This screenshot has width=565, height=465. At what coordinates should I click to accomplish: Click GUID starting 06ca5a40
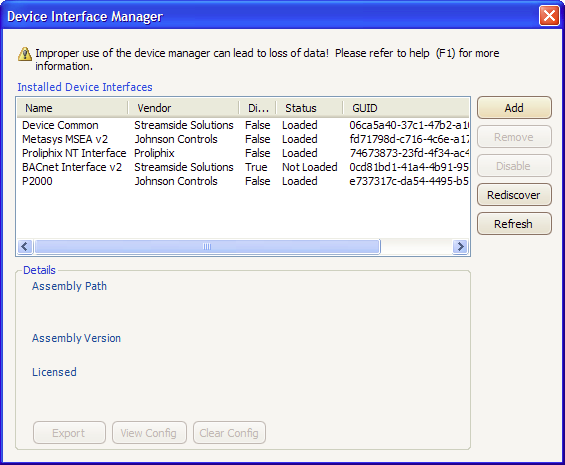(409, 125)
